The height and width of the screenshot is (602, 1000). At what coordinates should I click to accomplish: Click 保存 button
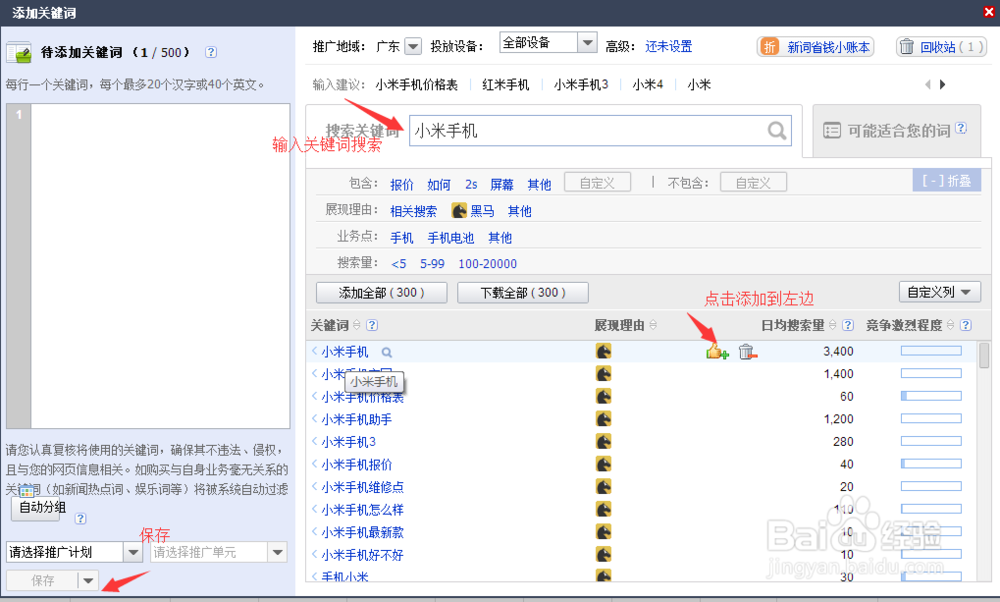(x=43, y=580)
